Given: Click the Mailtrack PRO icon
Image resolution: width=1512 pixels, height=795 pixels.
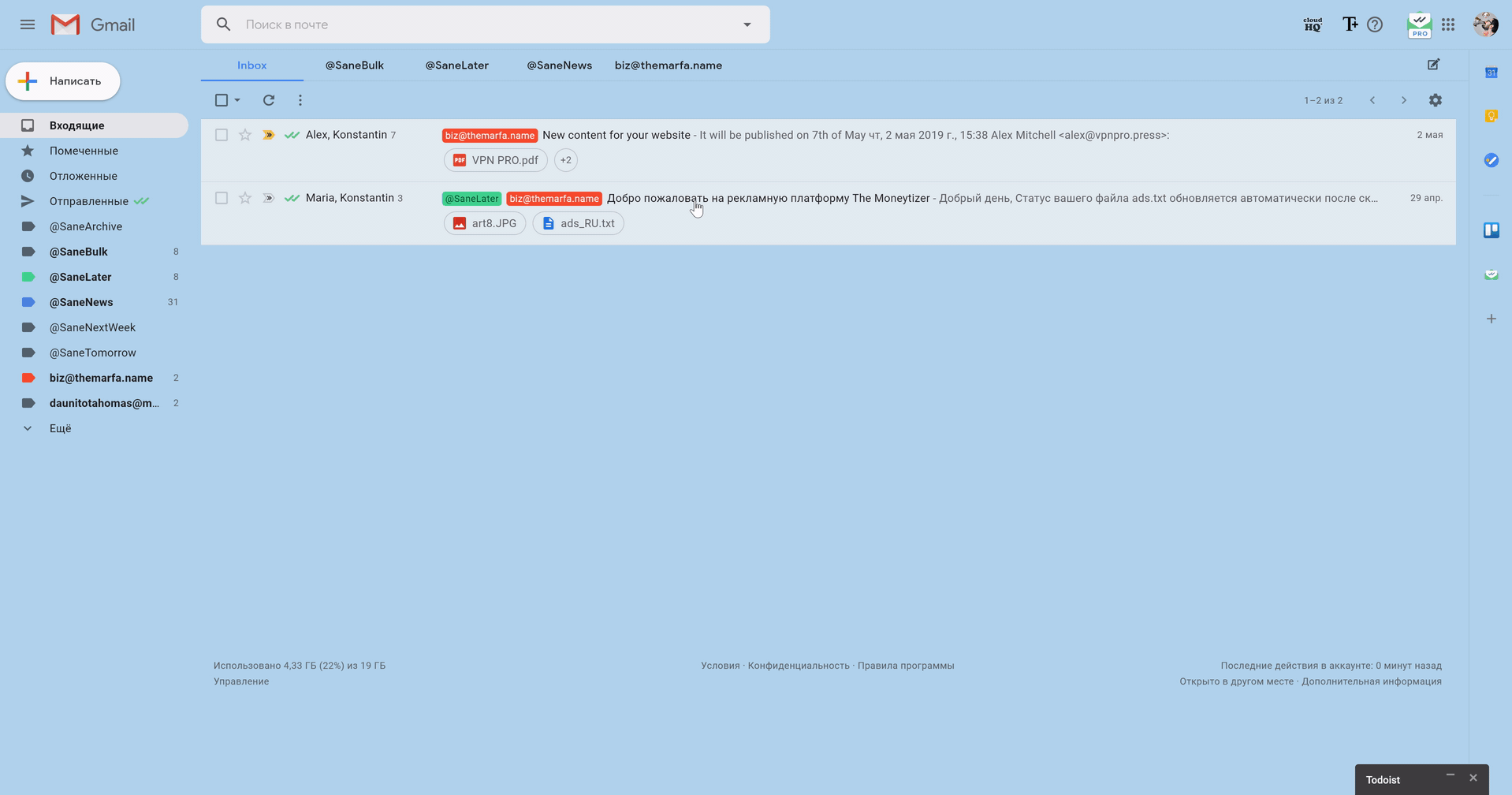Looking at the screenshot, I should click(x=1419, y=24).
